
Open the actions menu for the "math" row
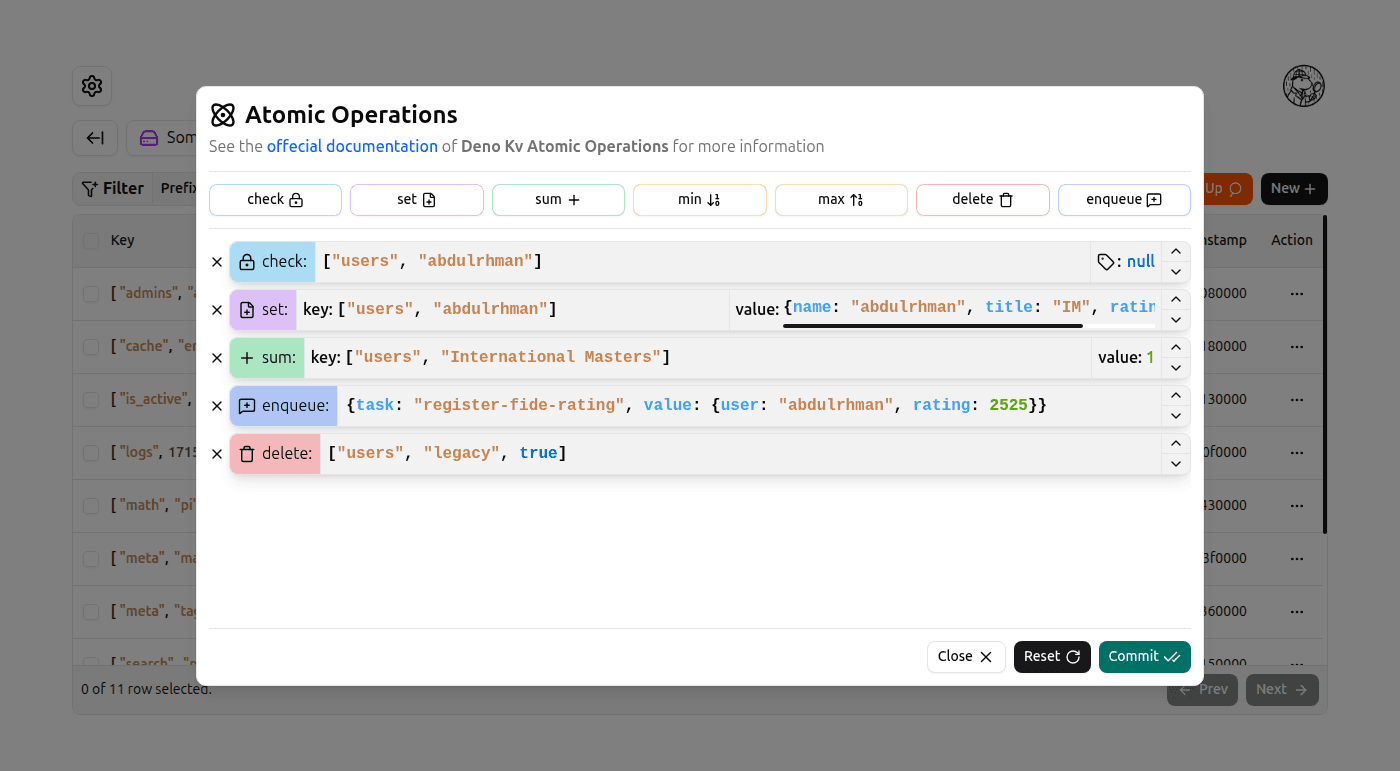[x=1297, y=504]
